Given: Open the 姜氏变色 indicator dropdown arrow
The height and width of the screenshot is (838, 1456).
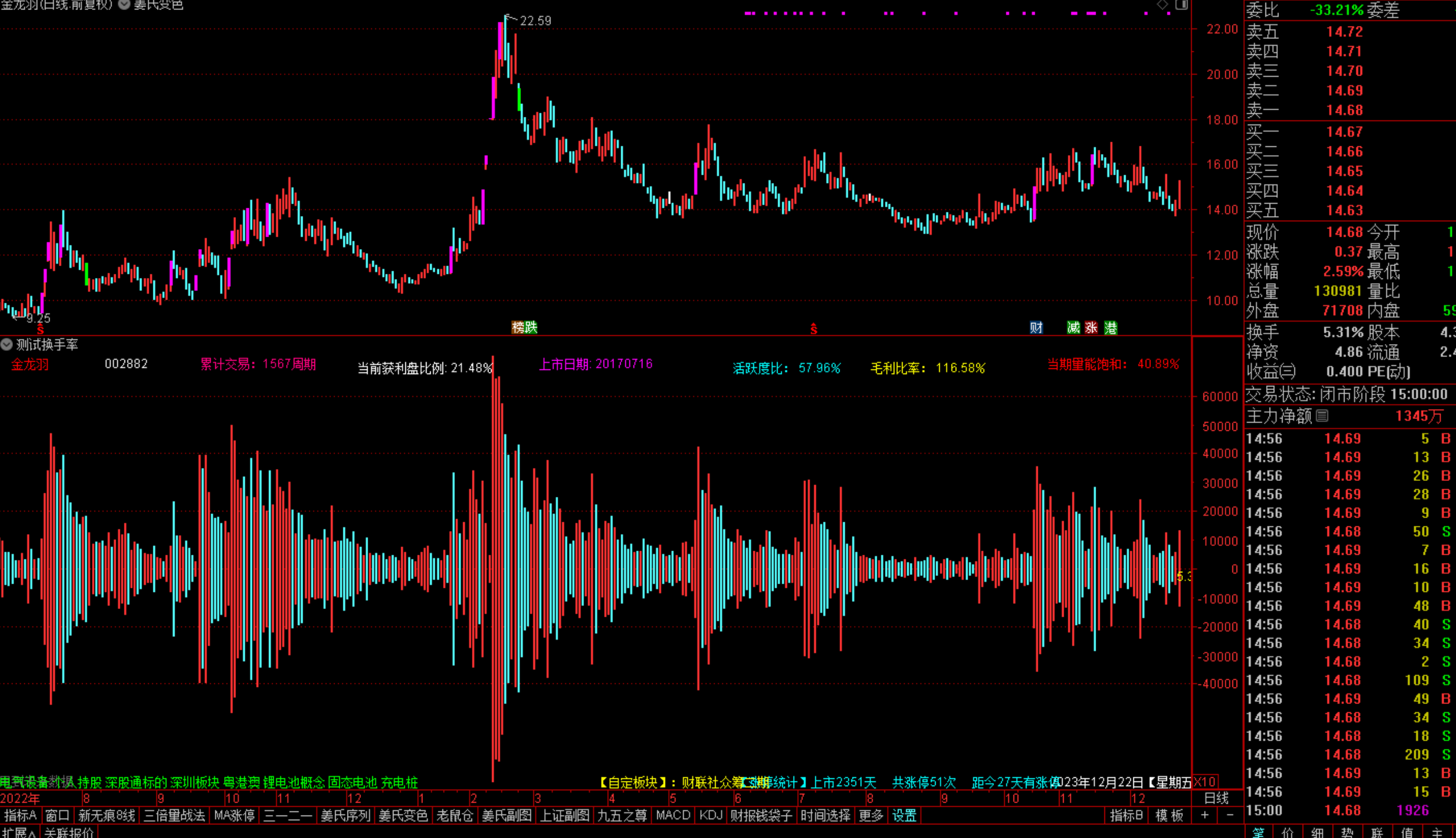Looking at the screenshot, I should click(x=124, y=5).
